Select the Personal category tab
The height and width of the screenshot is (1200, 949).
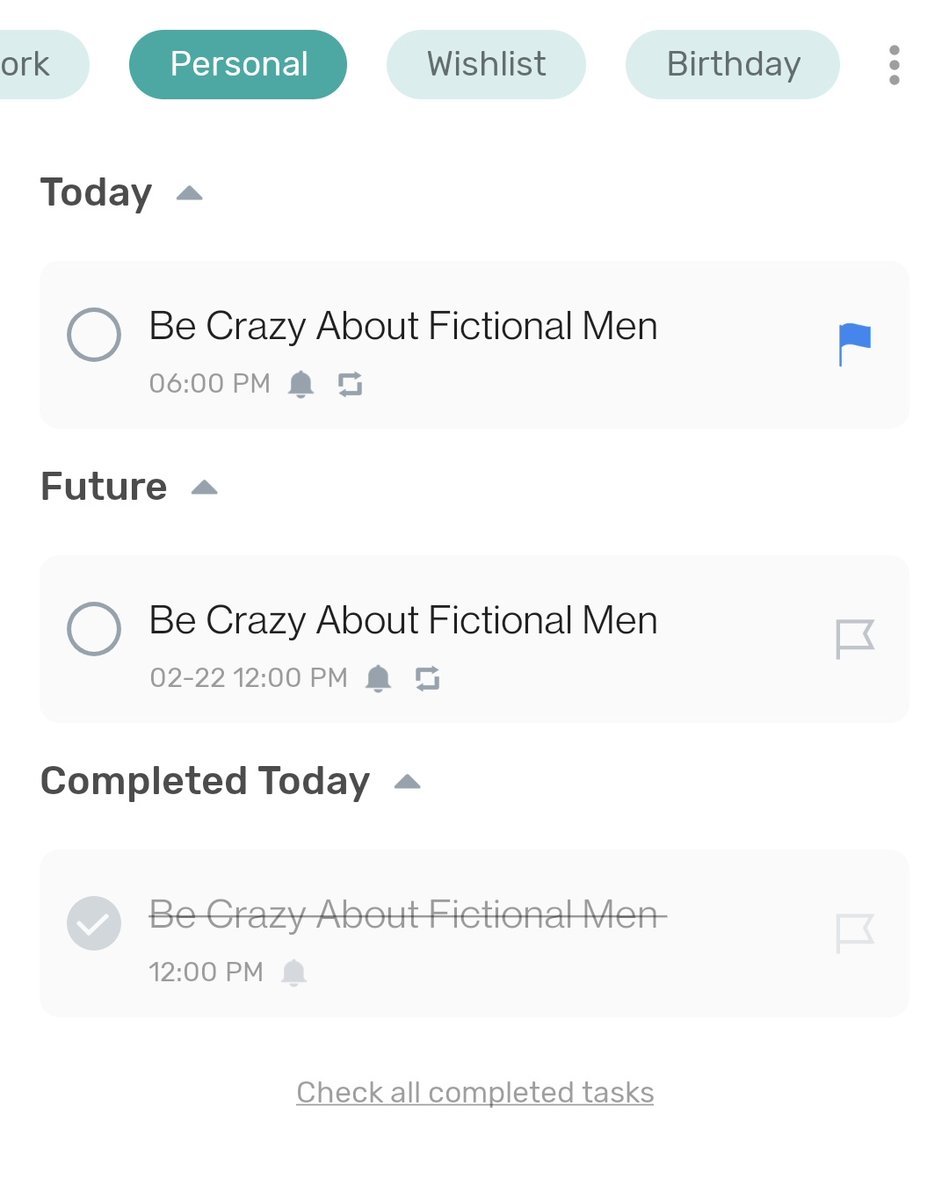[x=238, y=65]
